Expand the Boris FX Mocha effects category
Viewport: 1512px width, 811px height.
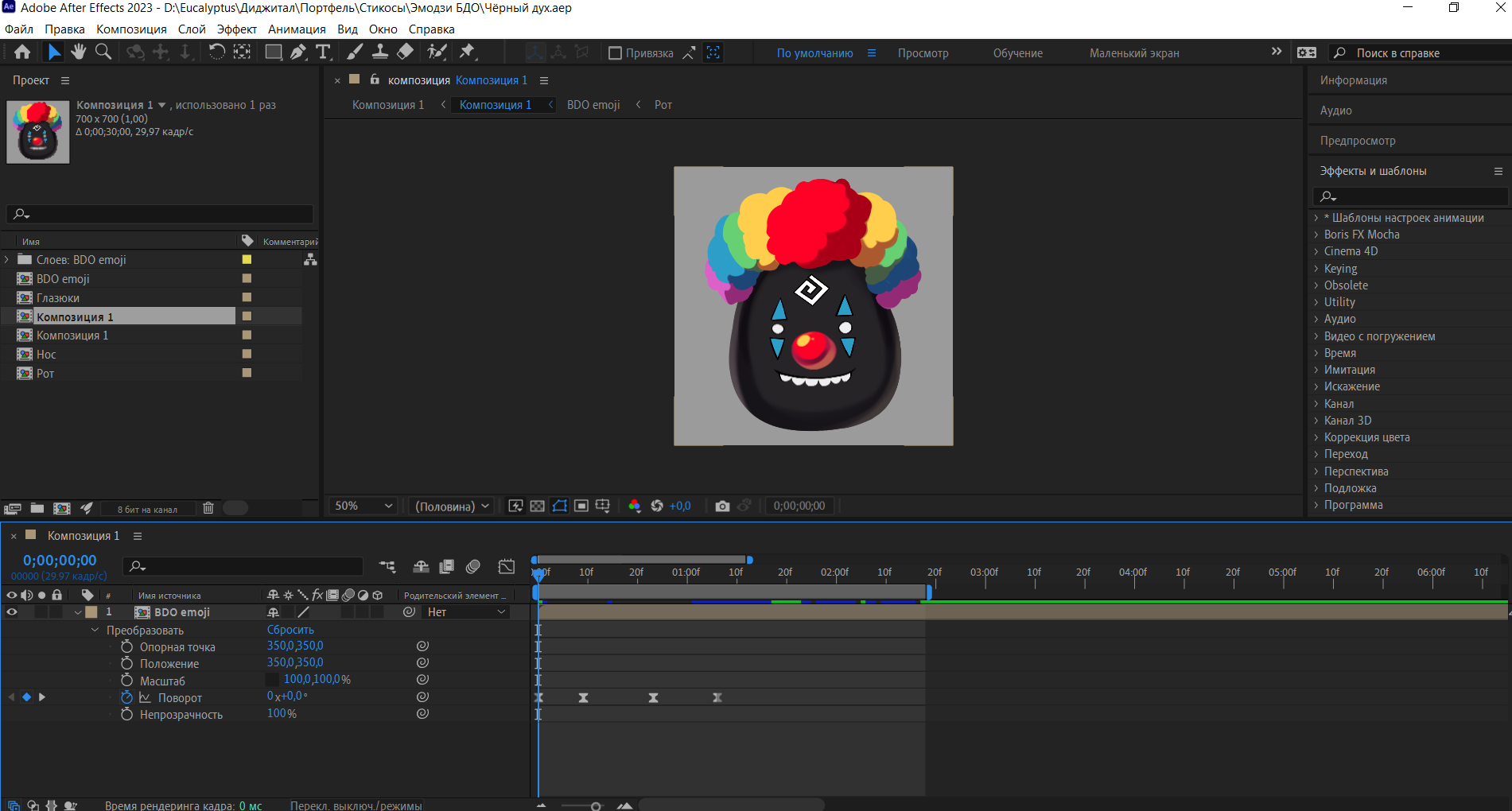click(x=1316, y=235)
